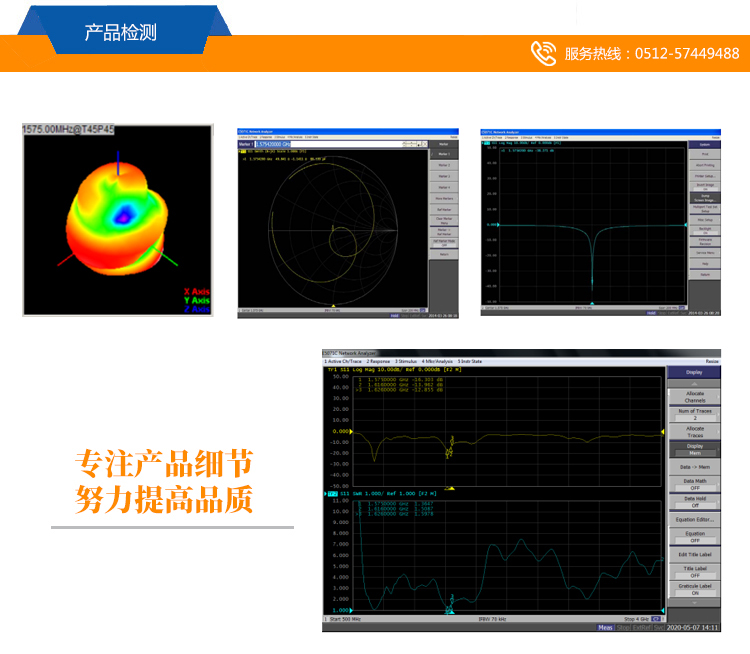Screen dimensions: 750x654
Task: Toggle the Equation OFF softkey
Action: (x=694, y=538)
